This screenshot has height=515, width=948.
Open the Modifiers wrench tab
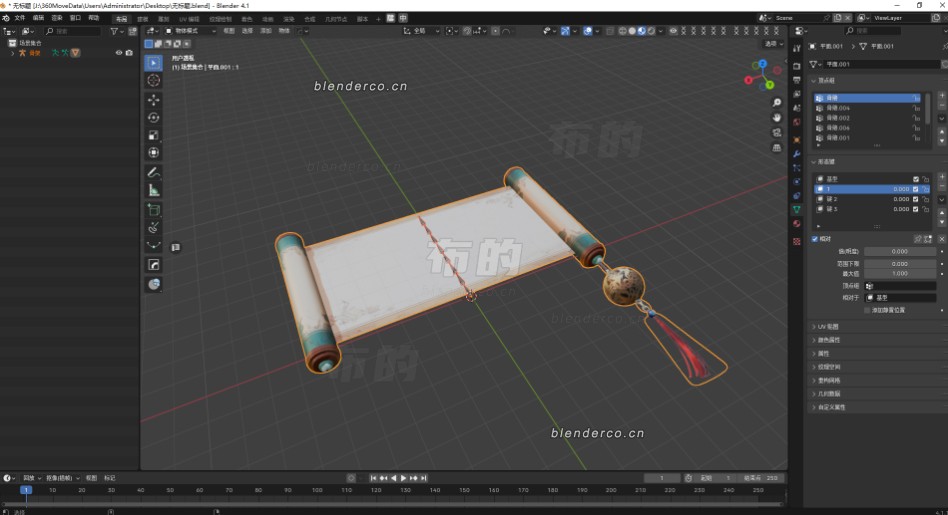click(x=797, y=154)
